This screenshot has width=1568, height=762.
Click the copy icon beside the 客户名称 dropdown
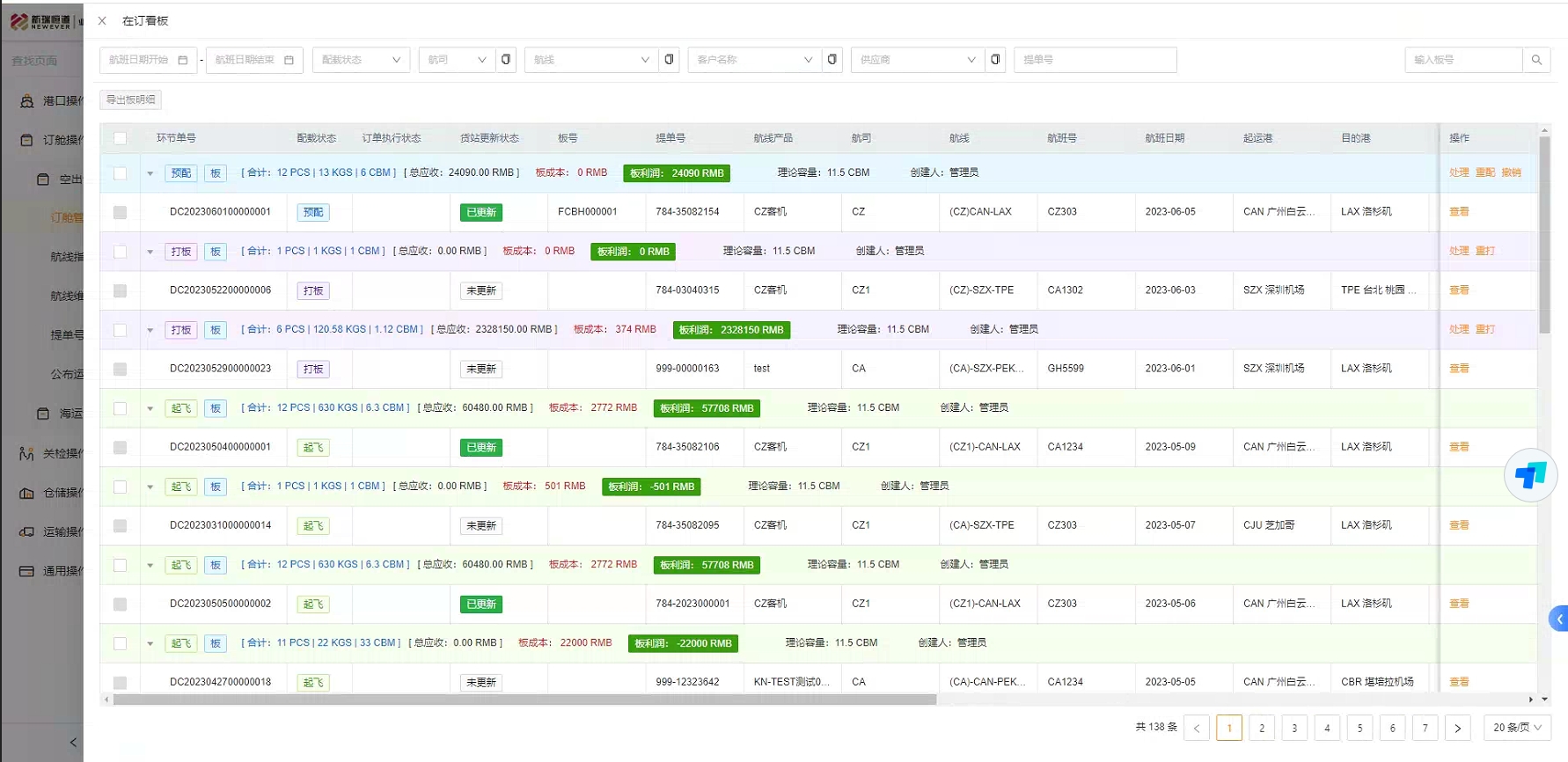[832, 60]
